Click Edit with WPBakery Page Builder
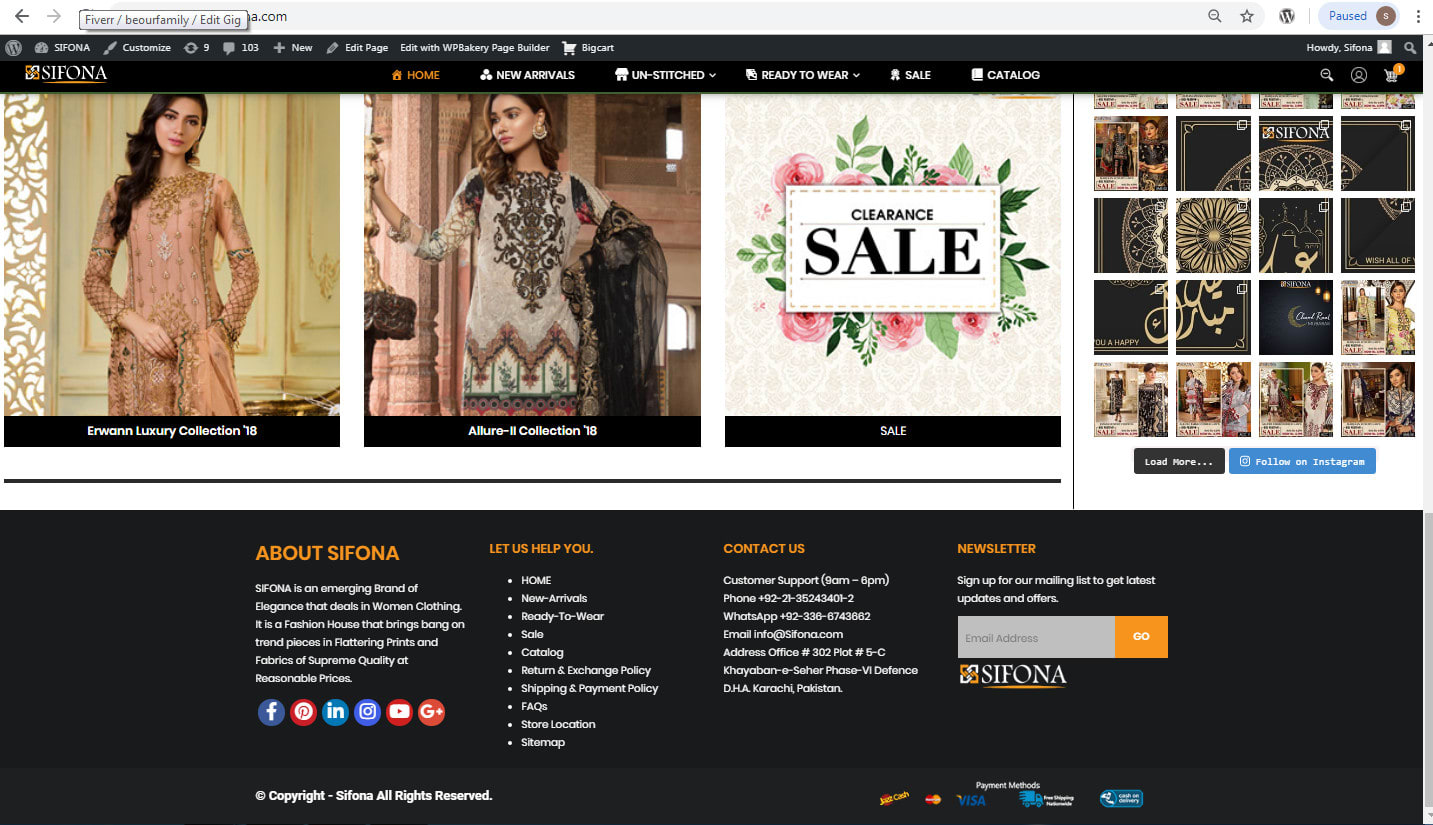Image resolution: width=1433 pixels, height=825 pixels. coord(475,47)
